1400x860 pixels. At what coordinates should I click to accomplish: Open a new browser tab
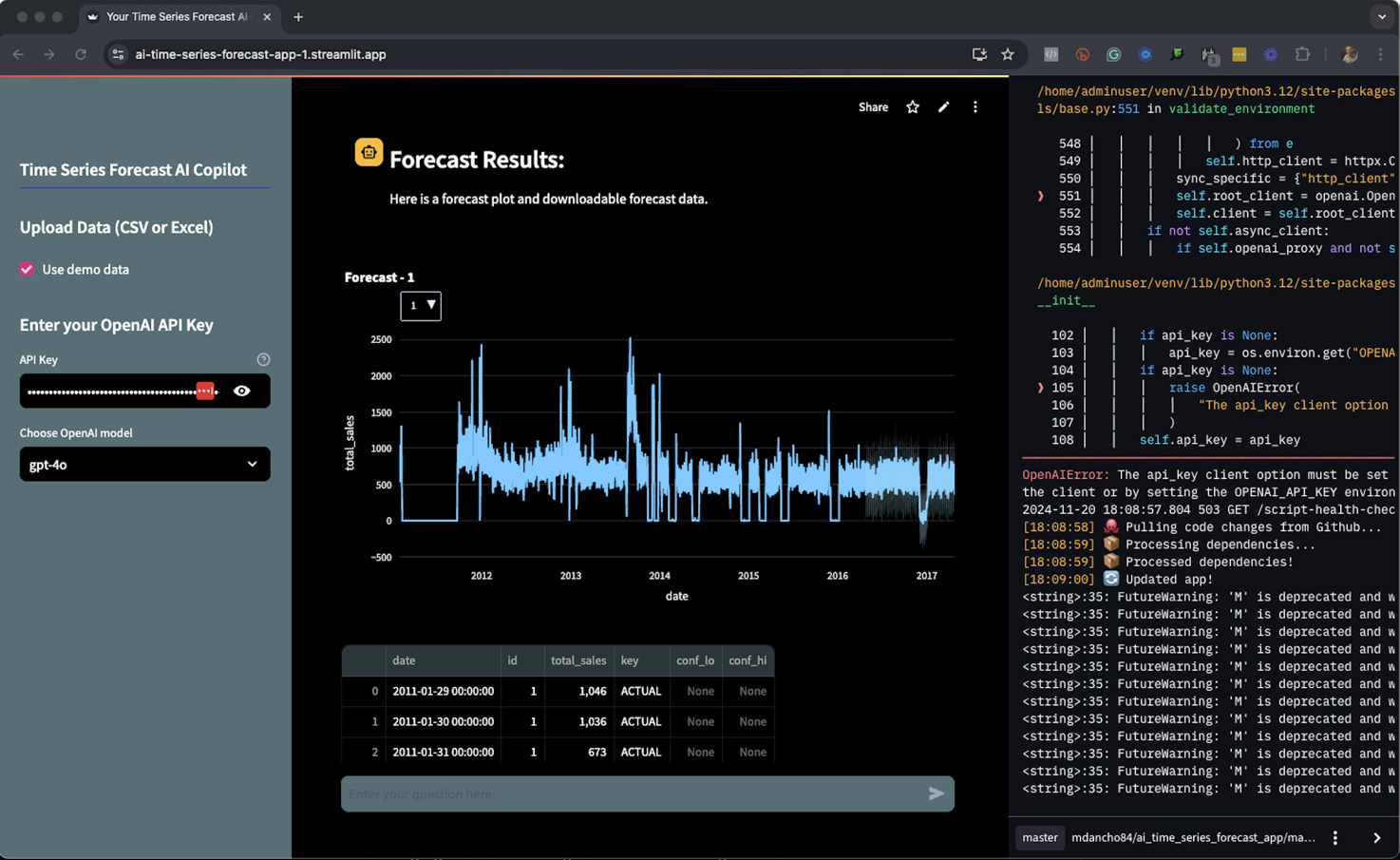[x=298, y=17]
